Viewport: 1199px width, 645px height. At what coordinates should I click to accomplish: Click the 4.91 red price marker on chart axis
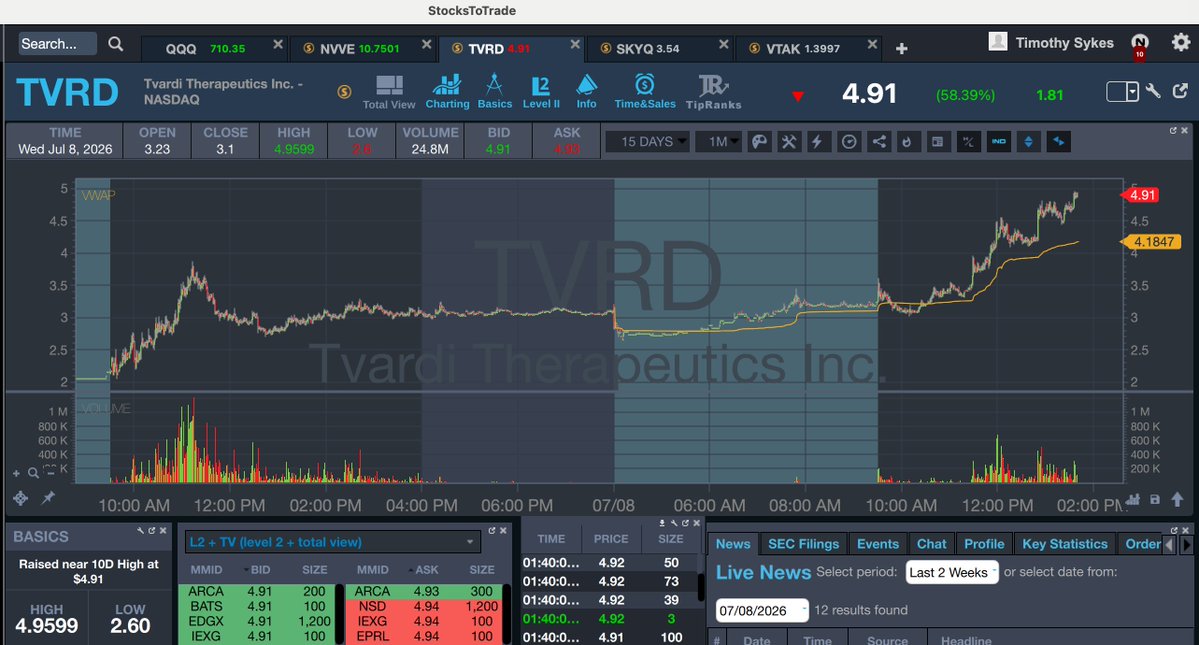(x=1141, y=195)
